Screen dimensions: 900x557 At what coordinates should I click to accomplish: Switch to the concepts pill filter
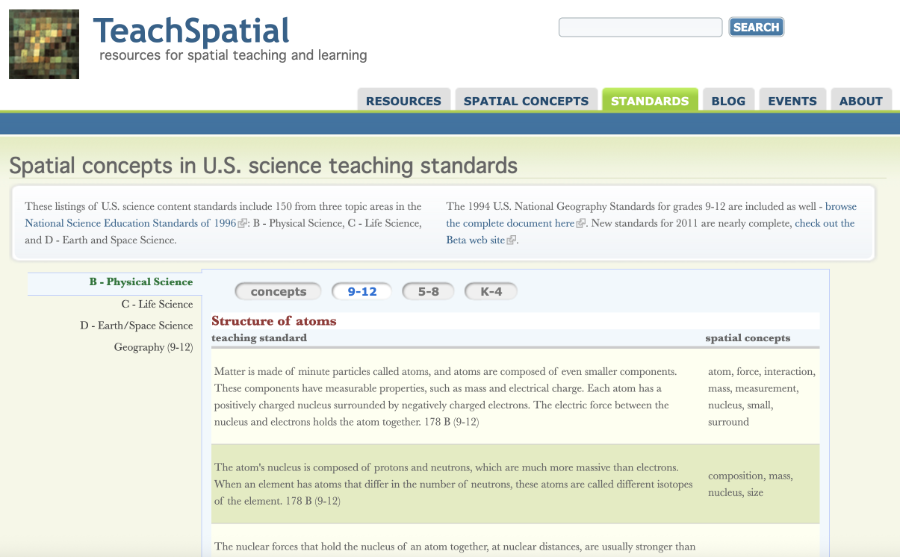pyautogui.click(x=278, y=292)
